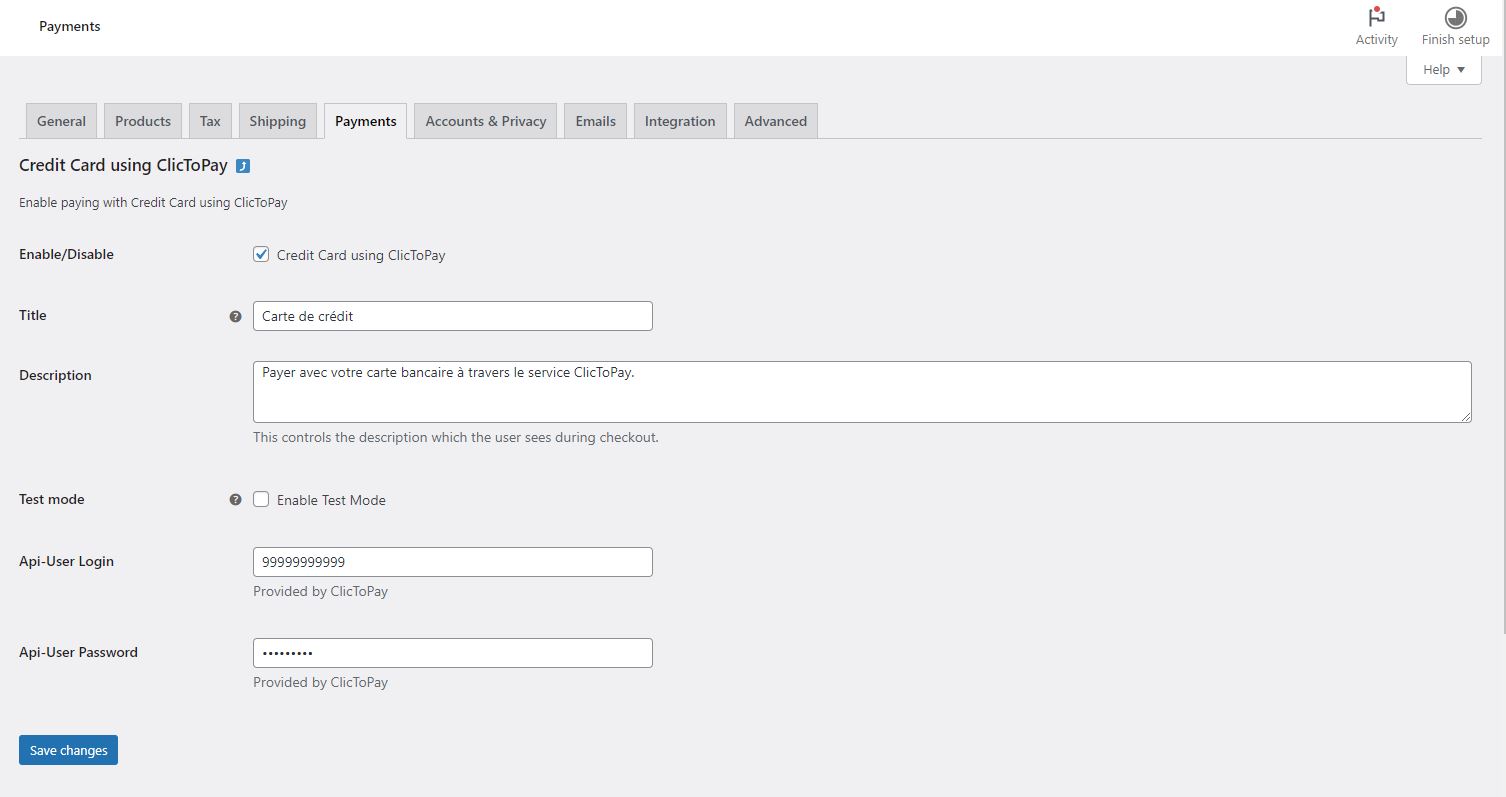Image resolution: width=1506 pixels, height=797 pixels.
Task: Open the Integration tab
Action: pyautogui.click(x=679, y=121)
